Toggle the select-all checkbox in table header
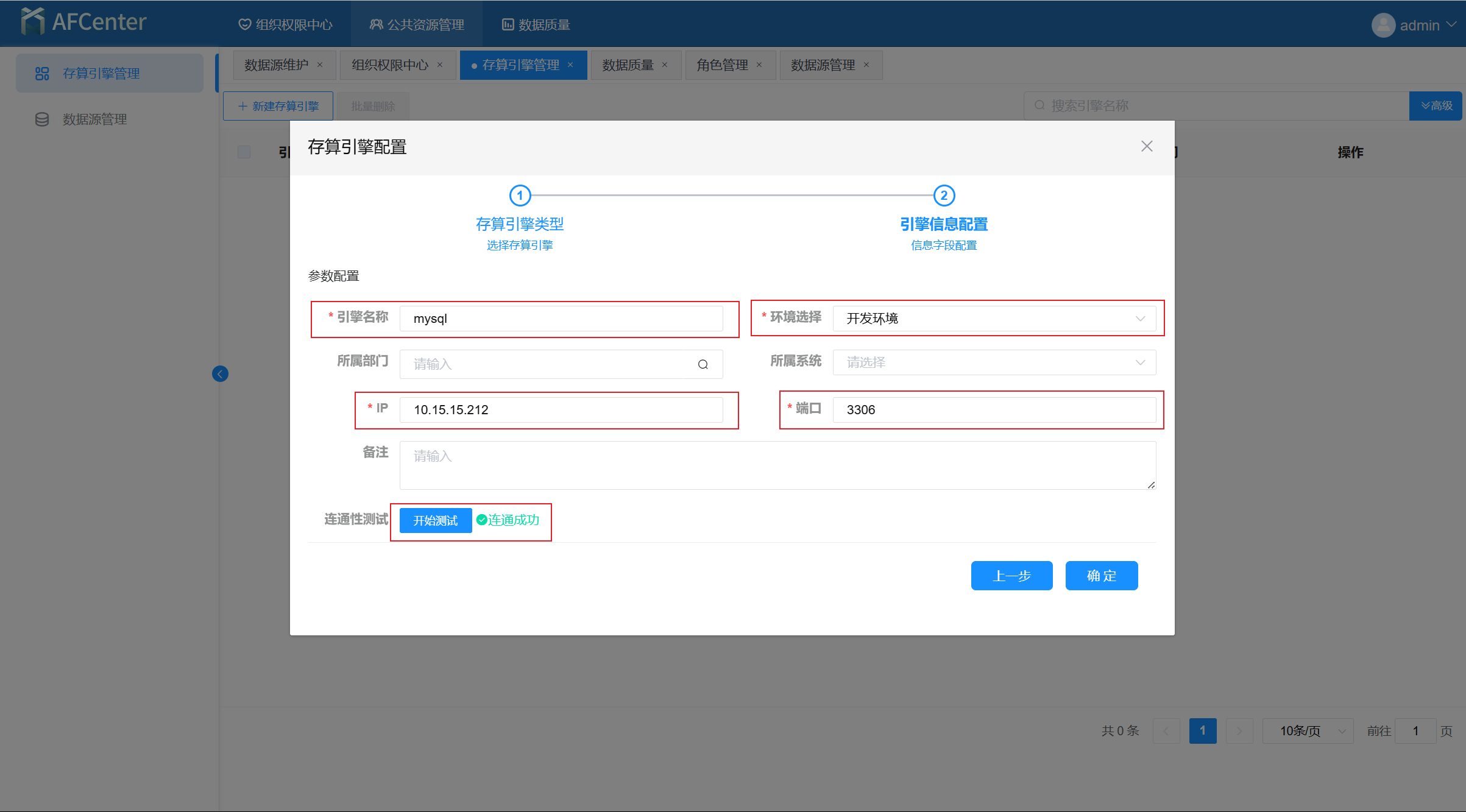 (244, 152)
